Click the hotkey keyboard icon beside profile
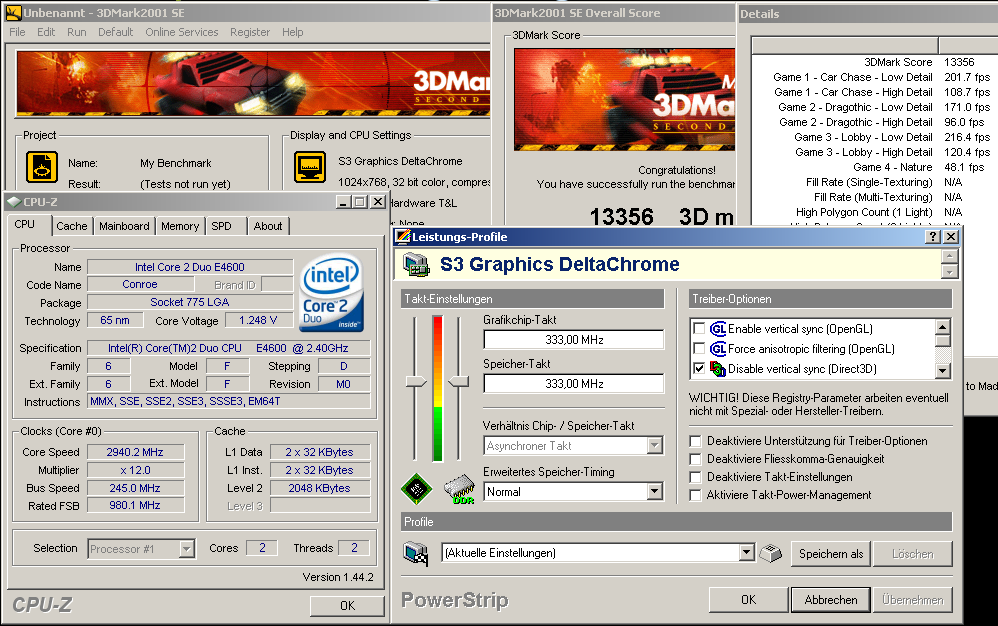Screen dimensions: 998x626 click(770, 553)
